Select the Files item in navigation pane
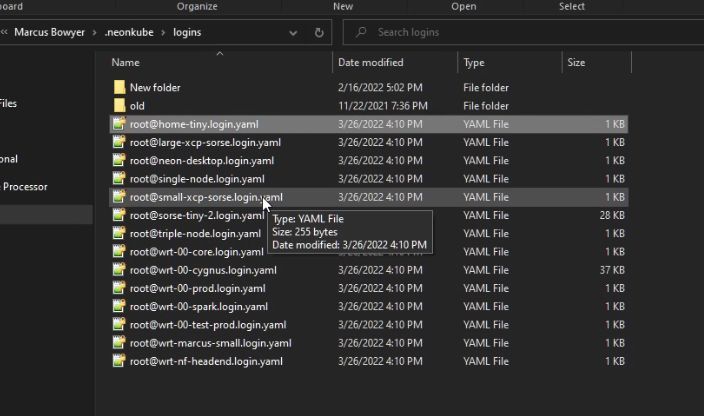Screen dimensions: 704x416 (x=8, y=103)
